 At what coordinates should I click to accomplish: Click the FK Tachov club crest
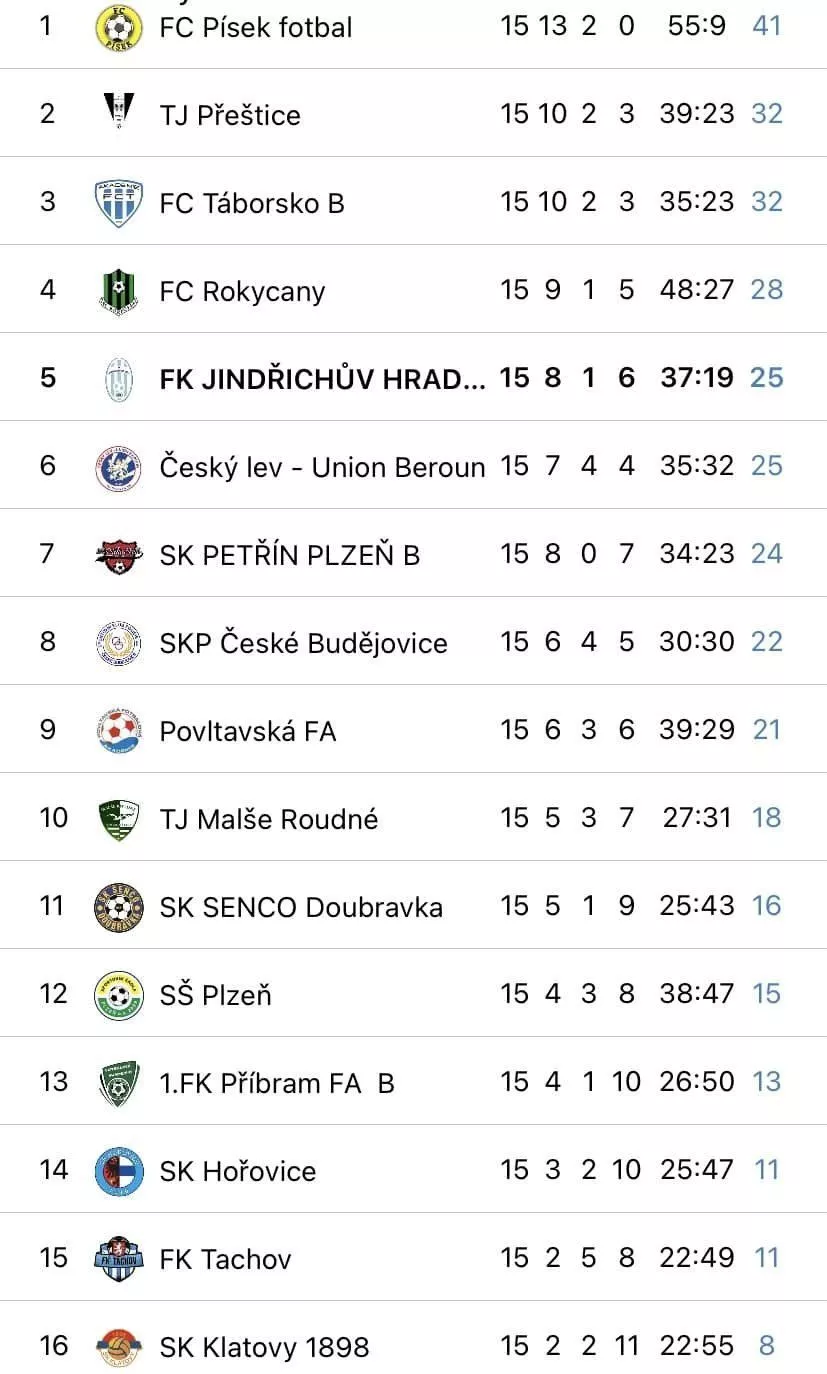pos(118,1258)
